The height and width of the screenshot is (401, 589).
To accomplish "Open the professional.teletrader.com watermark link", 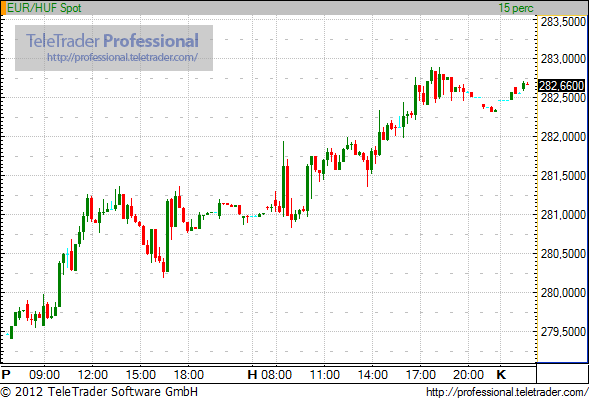I will pos(122,57).
